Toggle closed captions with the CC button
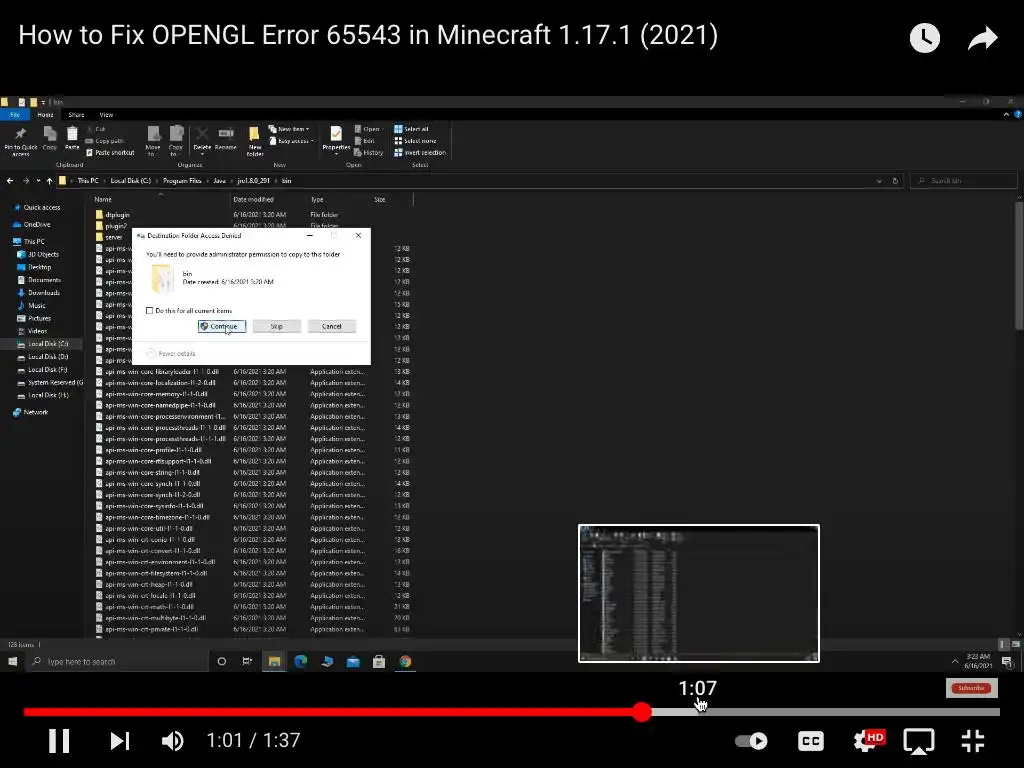Image resolution: width=1024 pixels, height=768 pixels. [810, 741]
